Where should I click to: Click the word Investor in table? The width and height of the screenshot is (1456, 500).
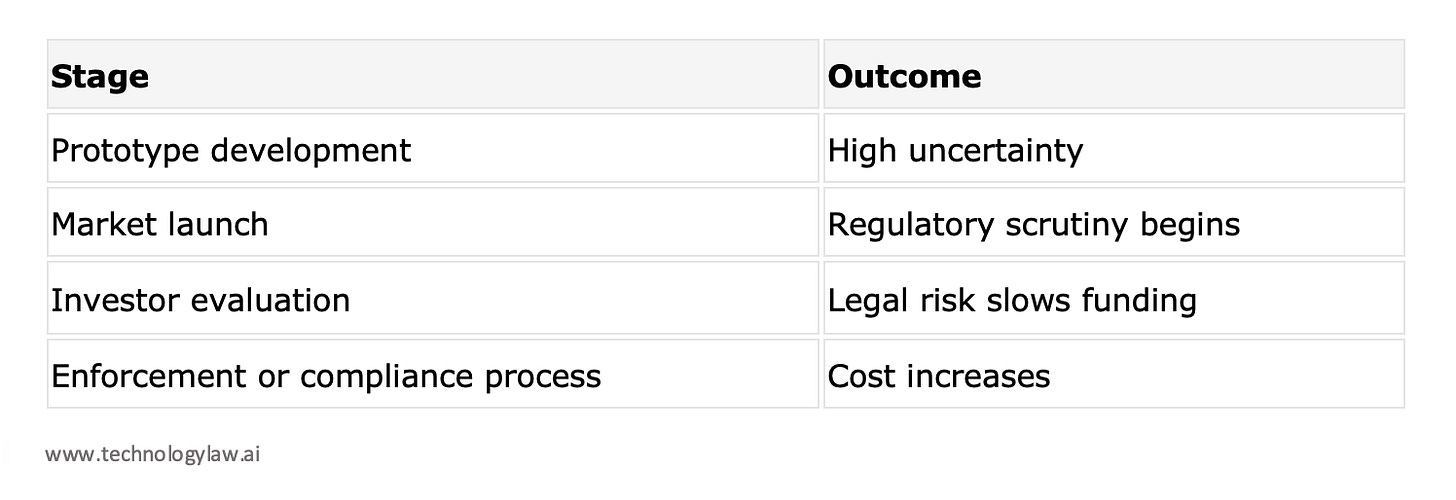pyautogui.click(x=107, y=299)
